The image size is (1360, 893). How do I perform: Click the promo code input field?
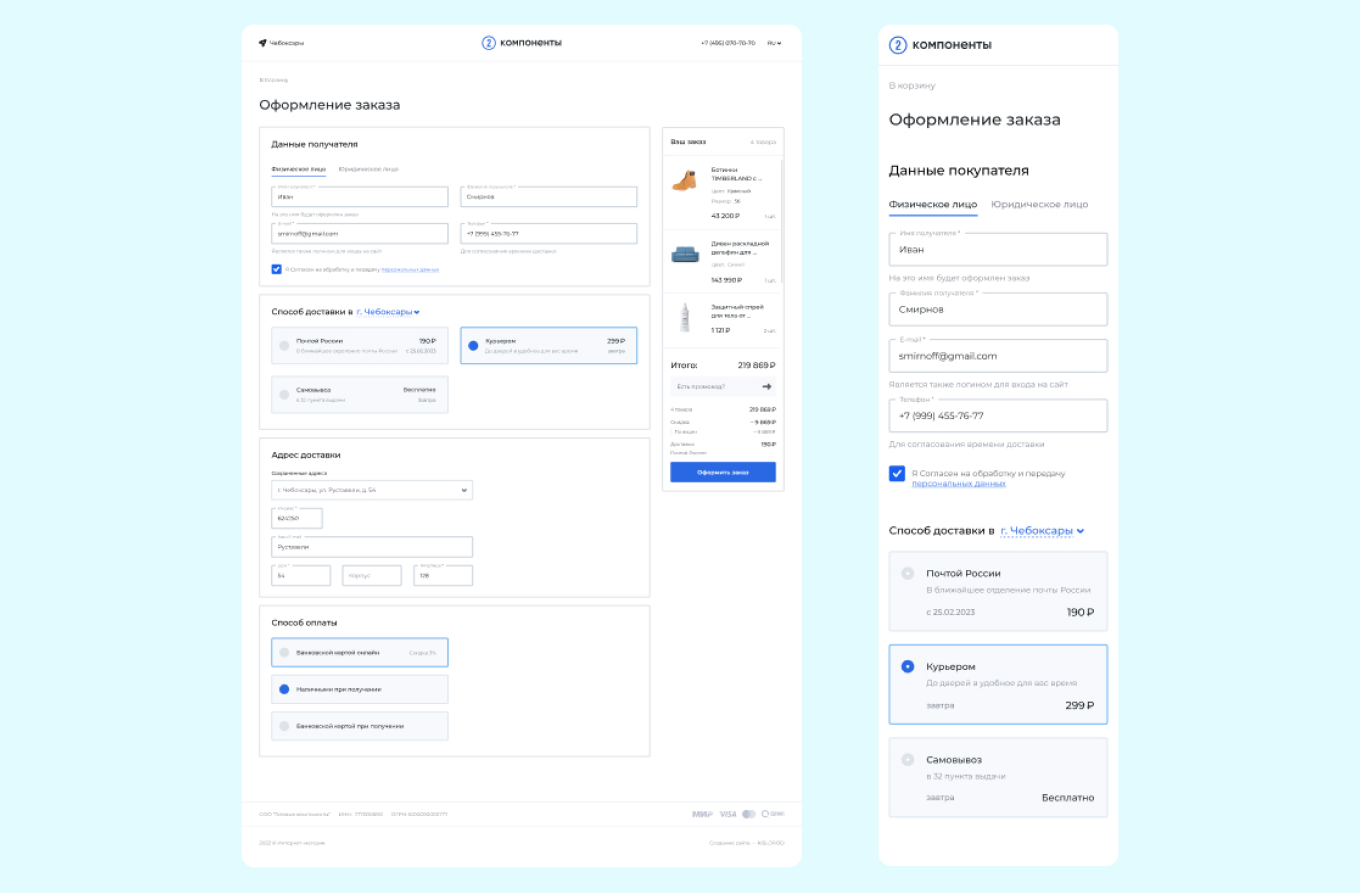723,386
